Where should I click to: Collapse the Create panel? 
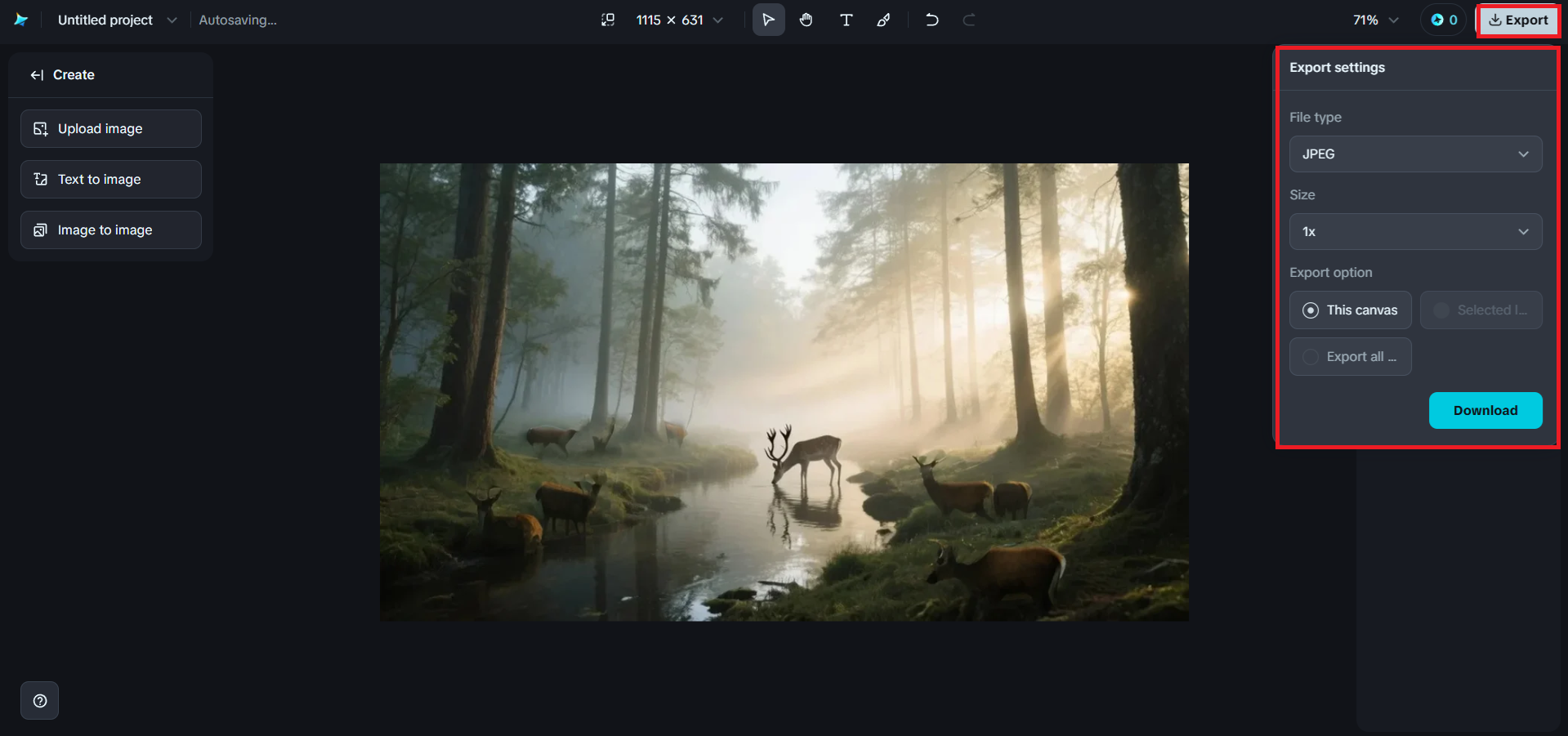pyautogui.click(x=37, y=74)
